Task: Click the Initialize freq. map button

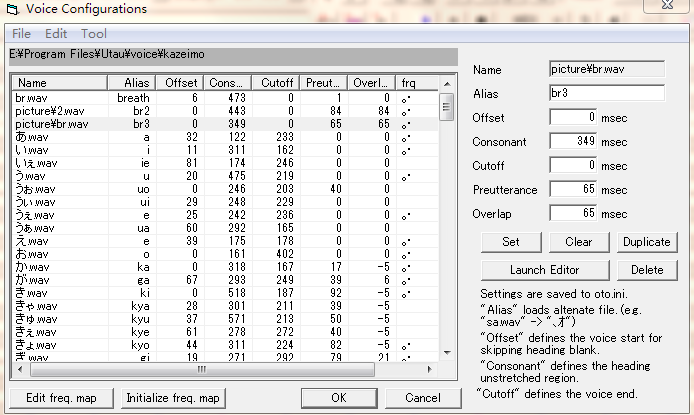Action: click(173, 398)
